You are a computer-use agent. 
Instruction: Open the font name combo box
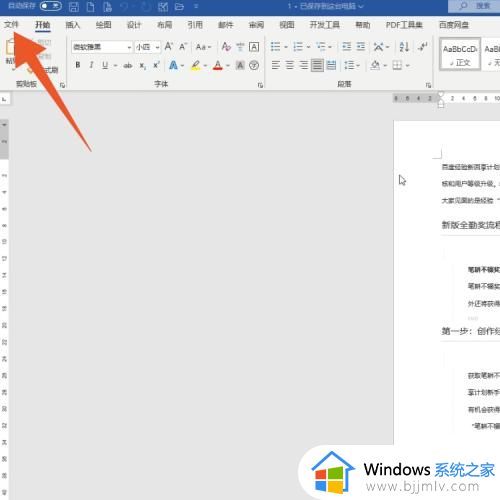[x=102, y=47]
